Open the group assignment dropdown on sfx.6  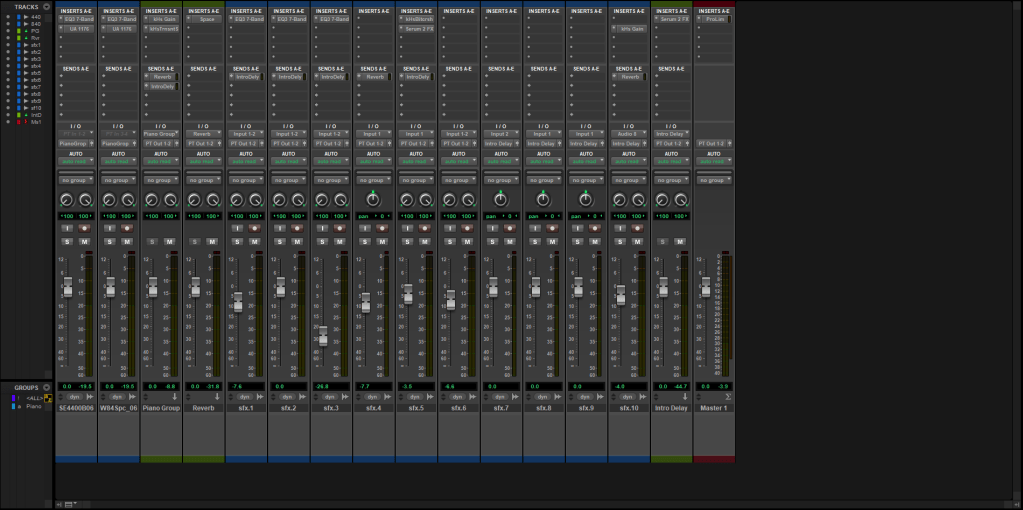tap(457, 180)
